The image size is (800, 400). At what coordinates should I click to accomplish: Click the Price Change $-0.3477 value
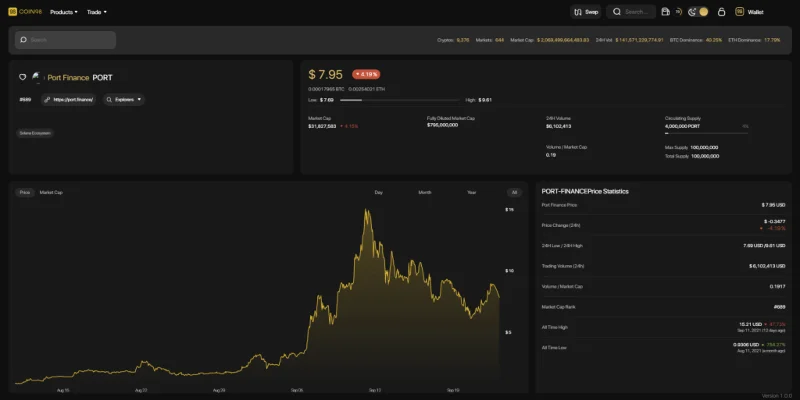pos(775,221)
